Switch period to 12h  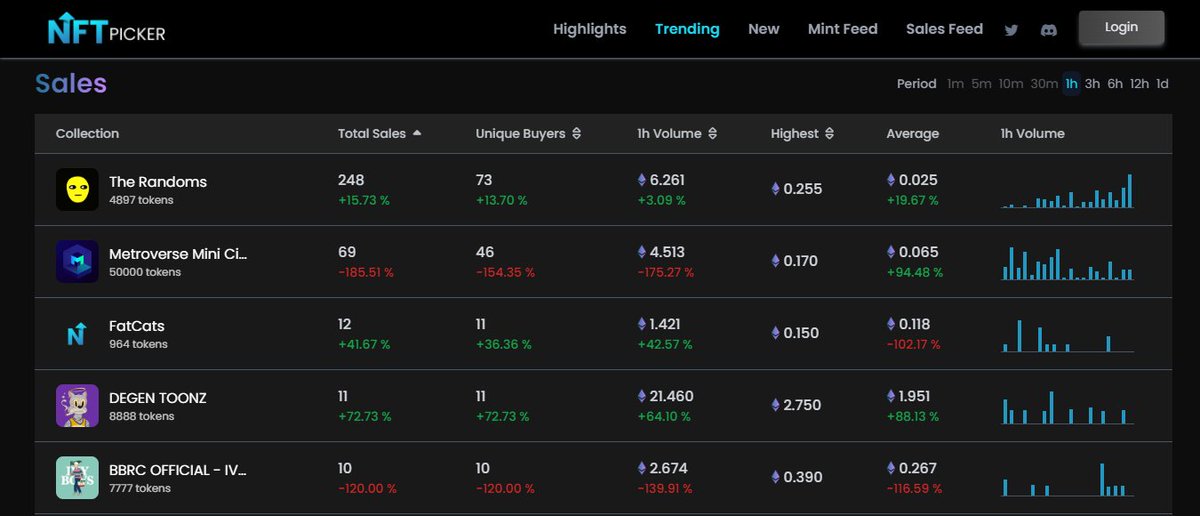pos(1139,84)
